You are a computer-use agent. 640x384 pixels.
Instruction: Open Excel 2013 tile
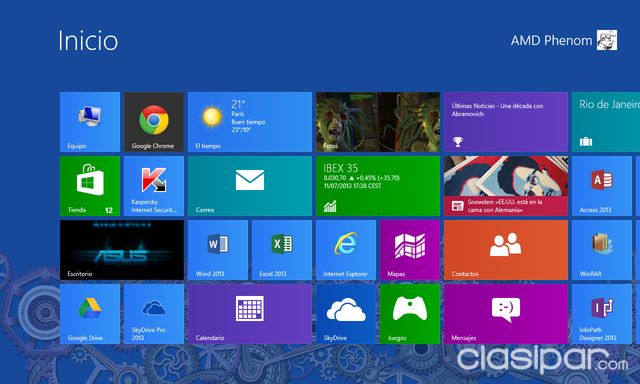point(282,250)
